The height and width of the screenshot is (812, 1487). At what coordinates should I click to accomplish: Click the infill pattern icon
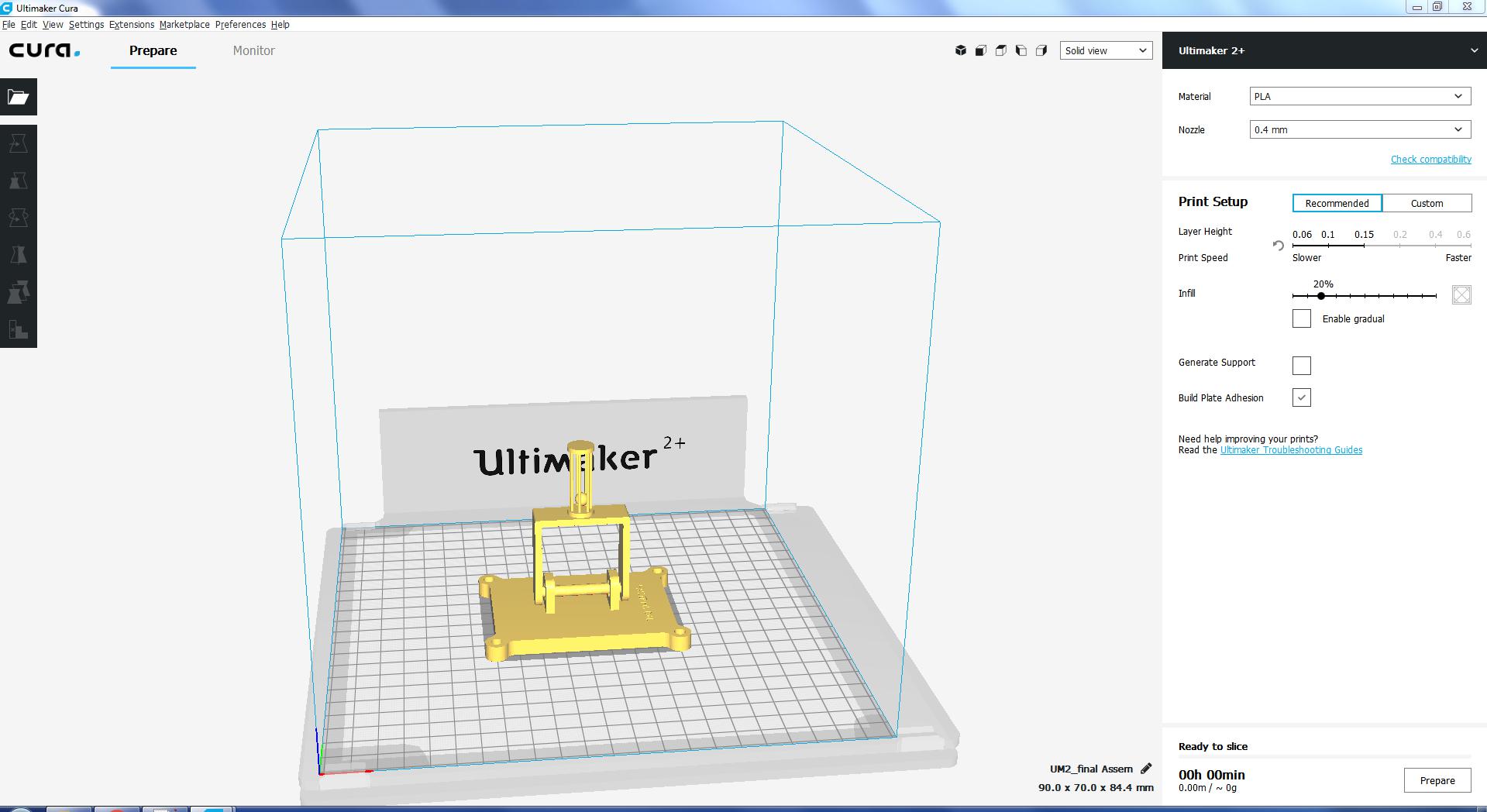pos(1461,294)
